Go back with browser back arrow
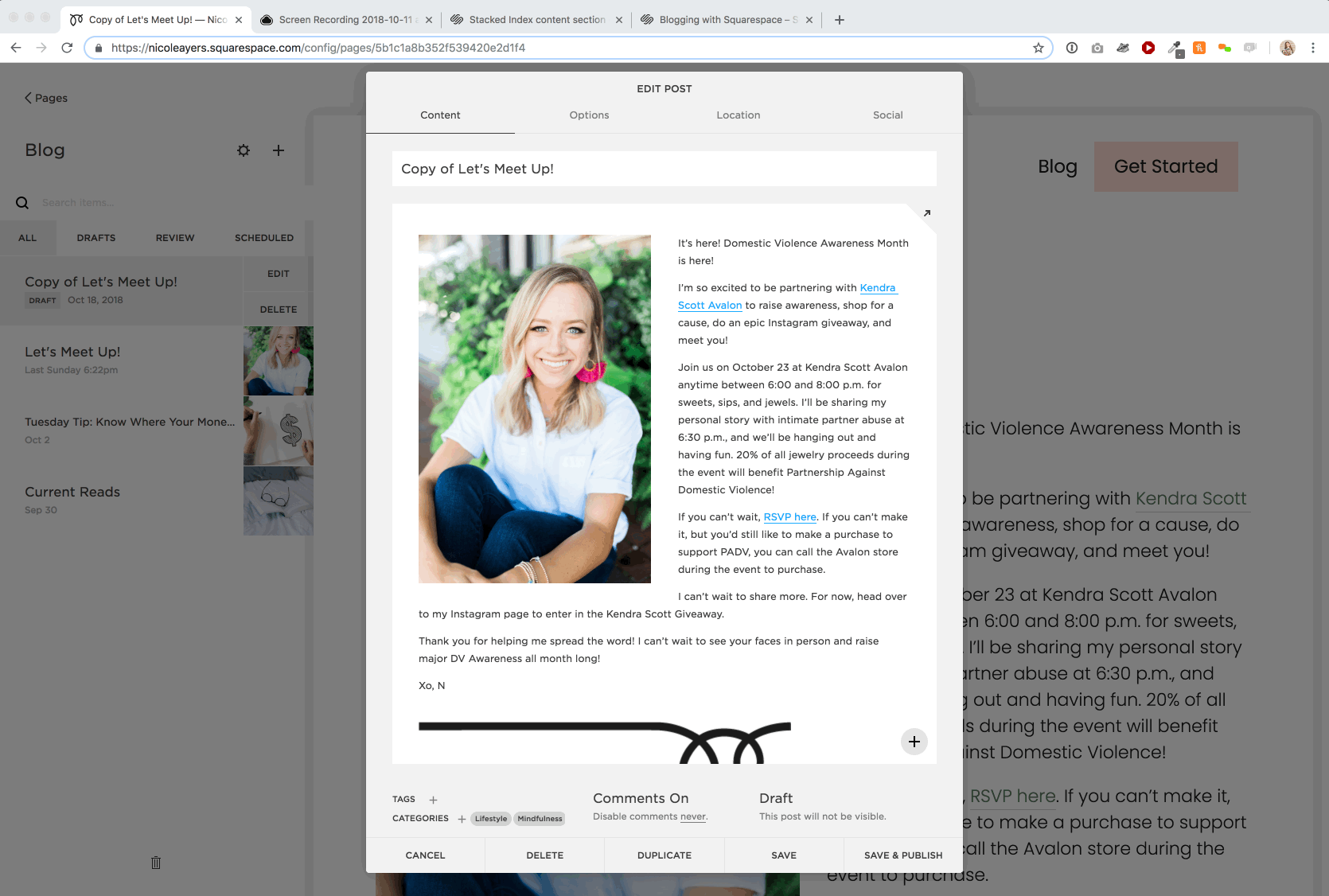Image resolution: width=1329 pixels, height=896 pixels. [x=16, y=48]
